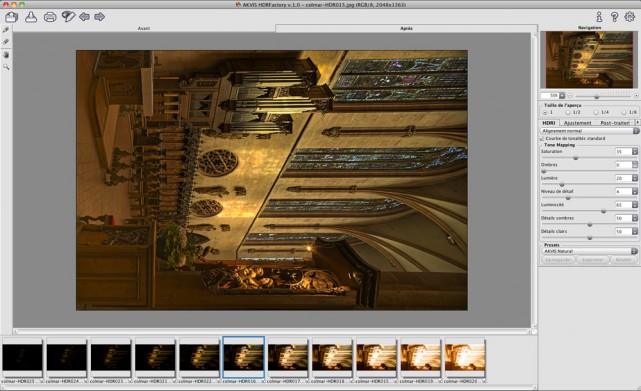Save the image using stamp icon

point(31,17)
